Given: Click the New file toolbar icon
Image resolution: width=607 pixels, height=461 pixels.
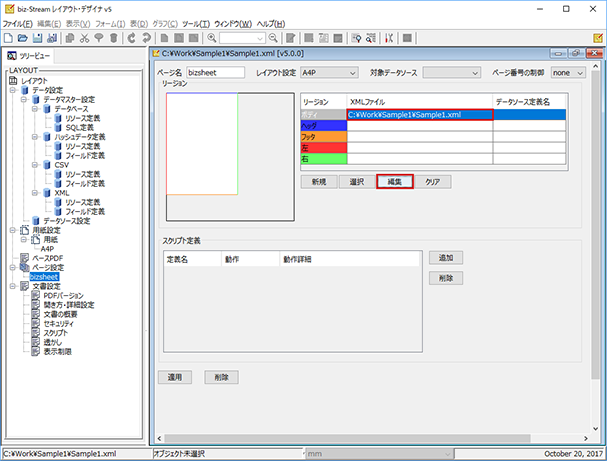Looking at the screenshot, I should tap(9, 37).
